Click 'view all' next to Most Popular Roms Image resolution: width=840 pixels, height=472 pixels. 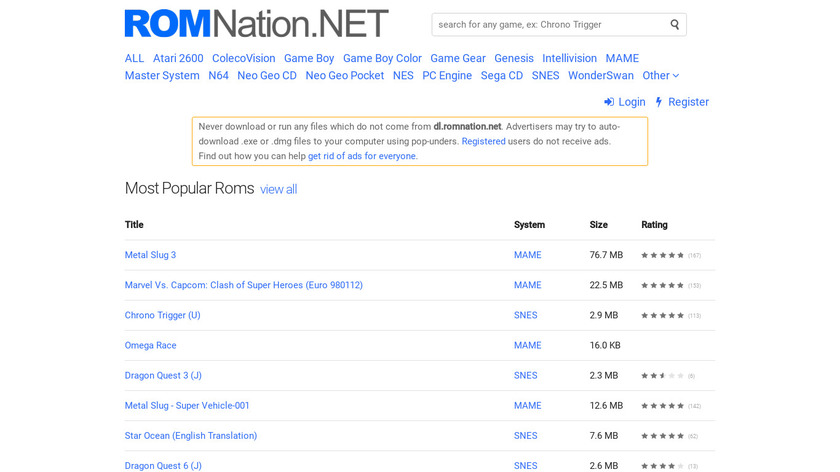(x=279, y=189)
